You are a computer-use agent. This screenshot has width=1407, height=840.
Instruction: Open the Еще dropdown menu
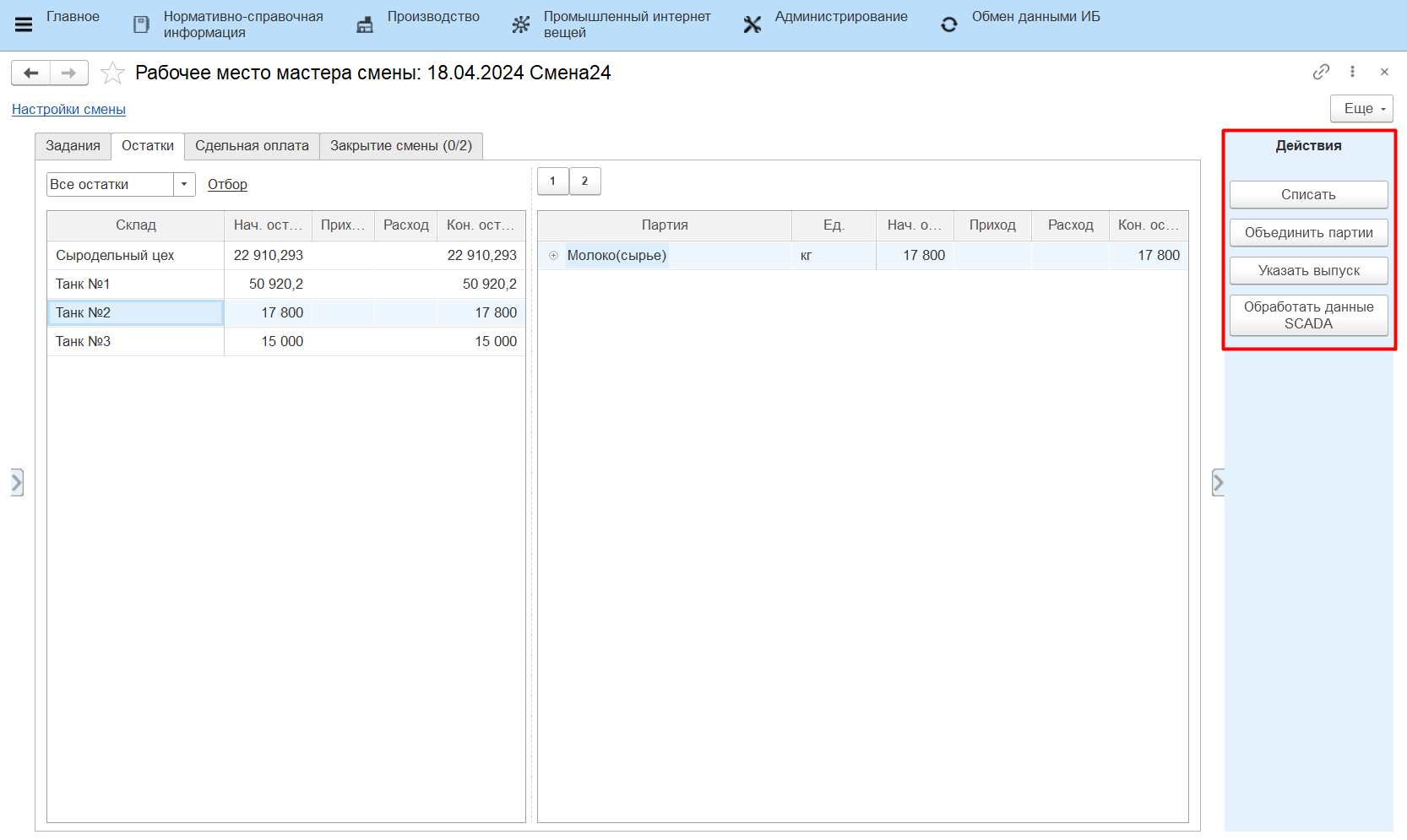[1361, 109]
